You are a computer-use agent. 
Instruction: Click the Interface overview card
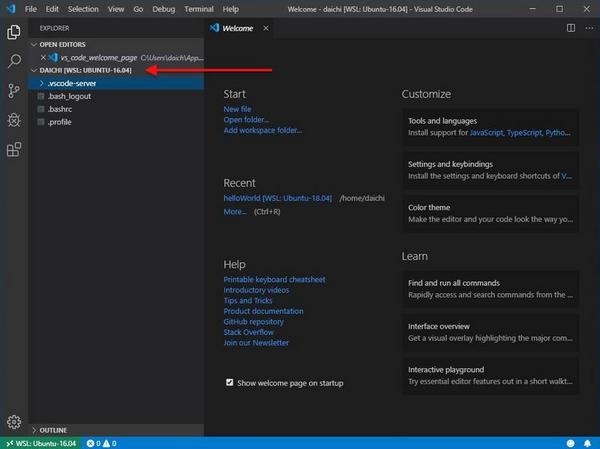pyautogui.click(x=490, y=332)
